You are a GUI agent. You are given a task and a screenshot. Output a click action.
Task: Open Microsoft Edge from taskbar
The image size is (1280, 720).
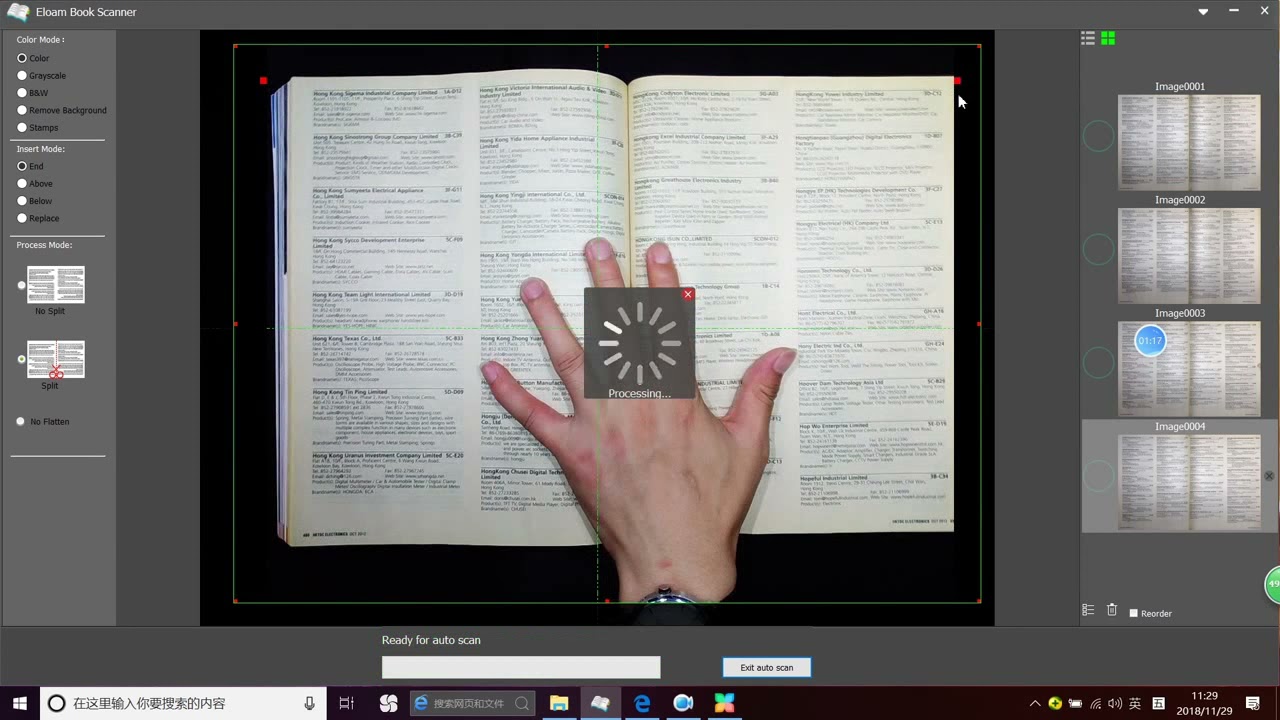tap(642, 703)
